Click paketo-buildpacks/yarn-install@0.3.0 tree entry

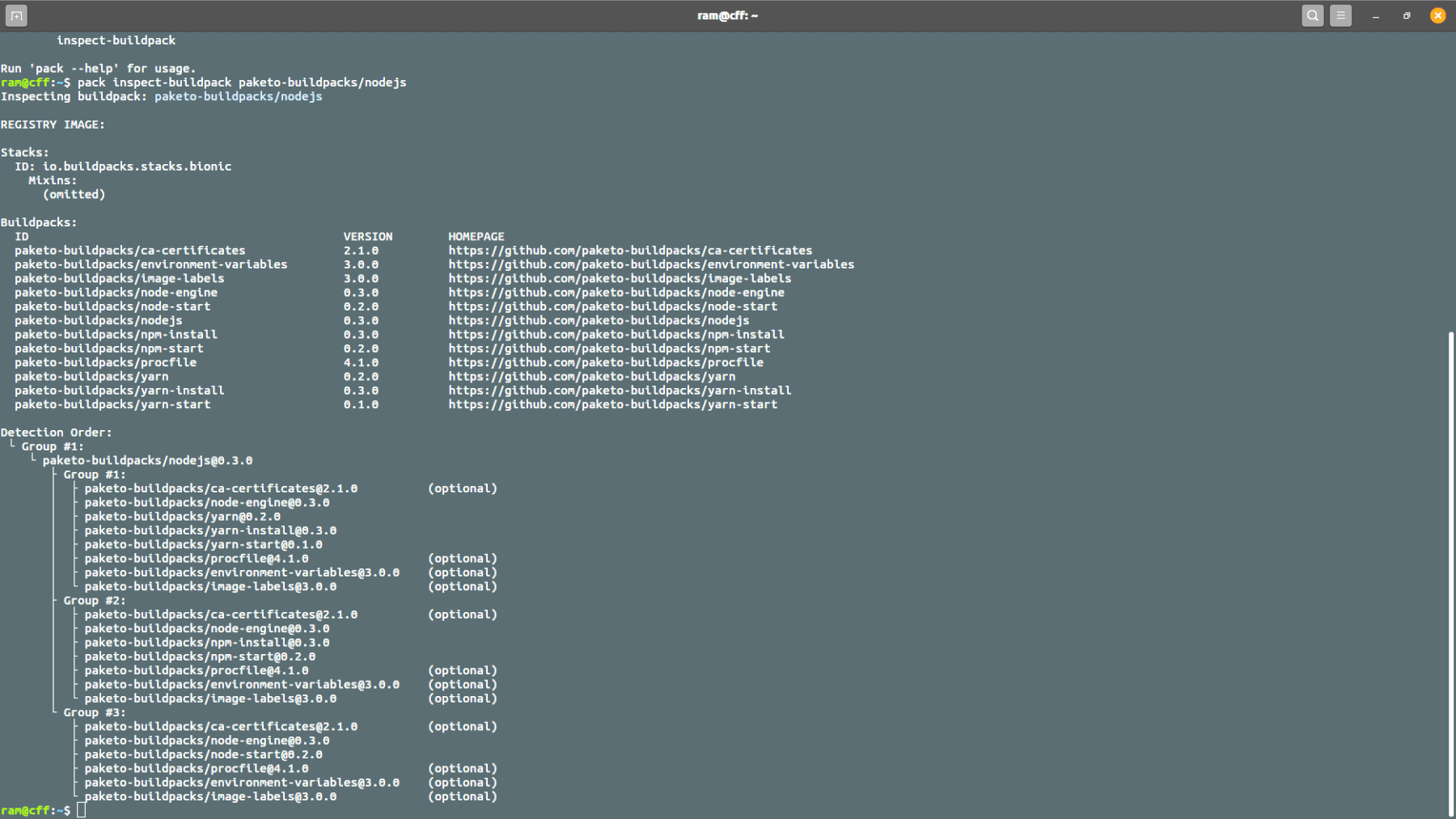point(210,530)
